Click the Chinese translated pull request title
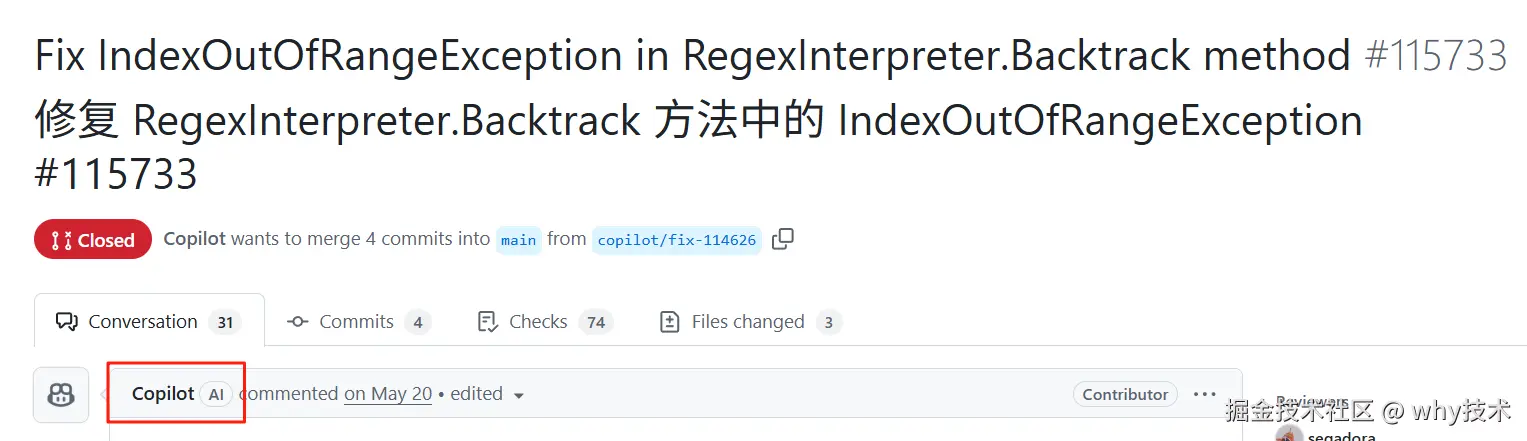This screenshot has height=441, width=1527. [x=698, y=122]
